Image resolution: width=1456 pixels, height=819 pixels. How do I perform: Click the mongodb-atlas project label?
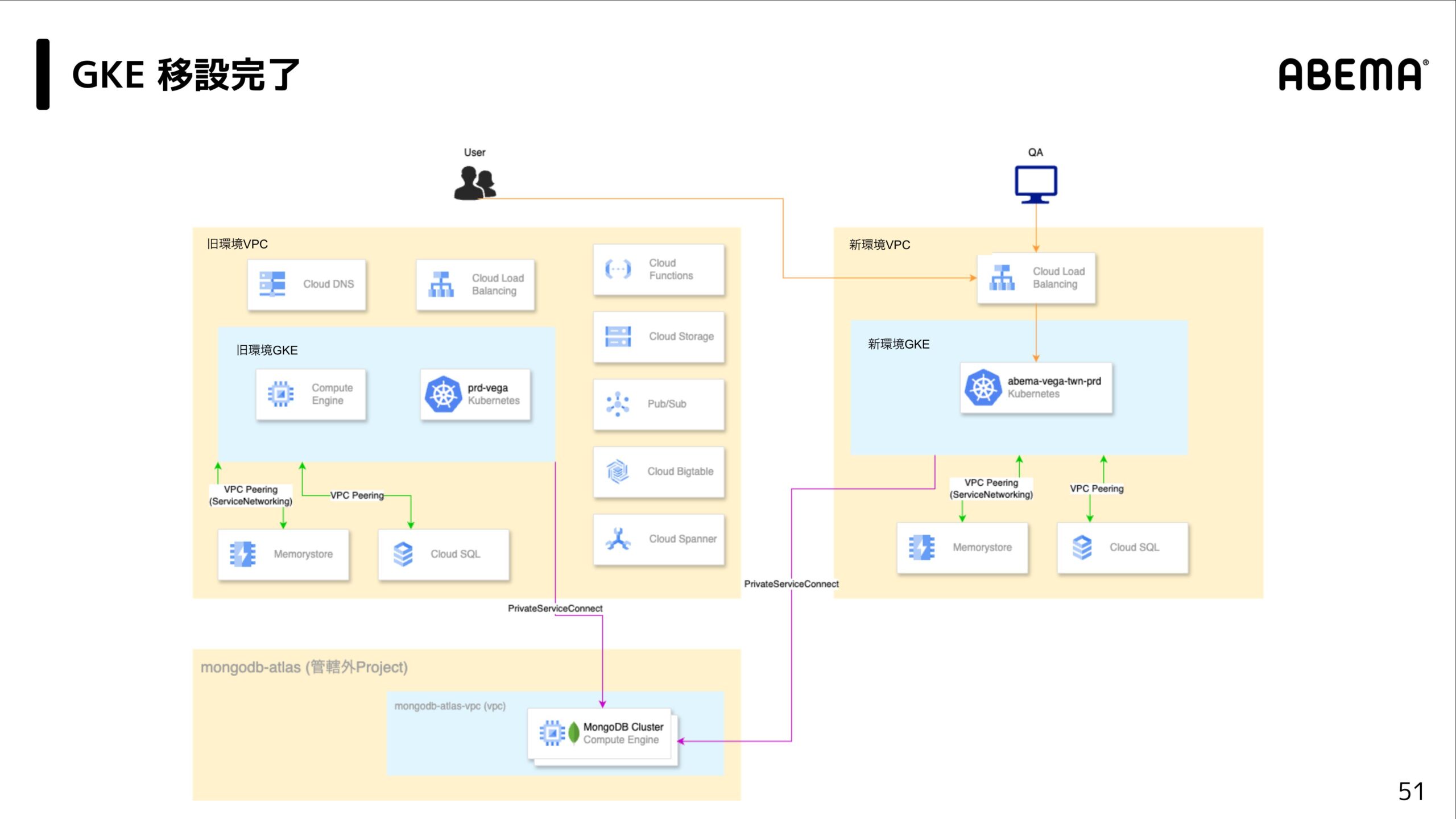[304, 667]
